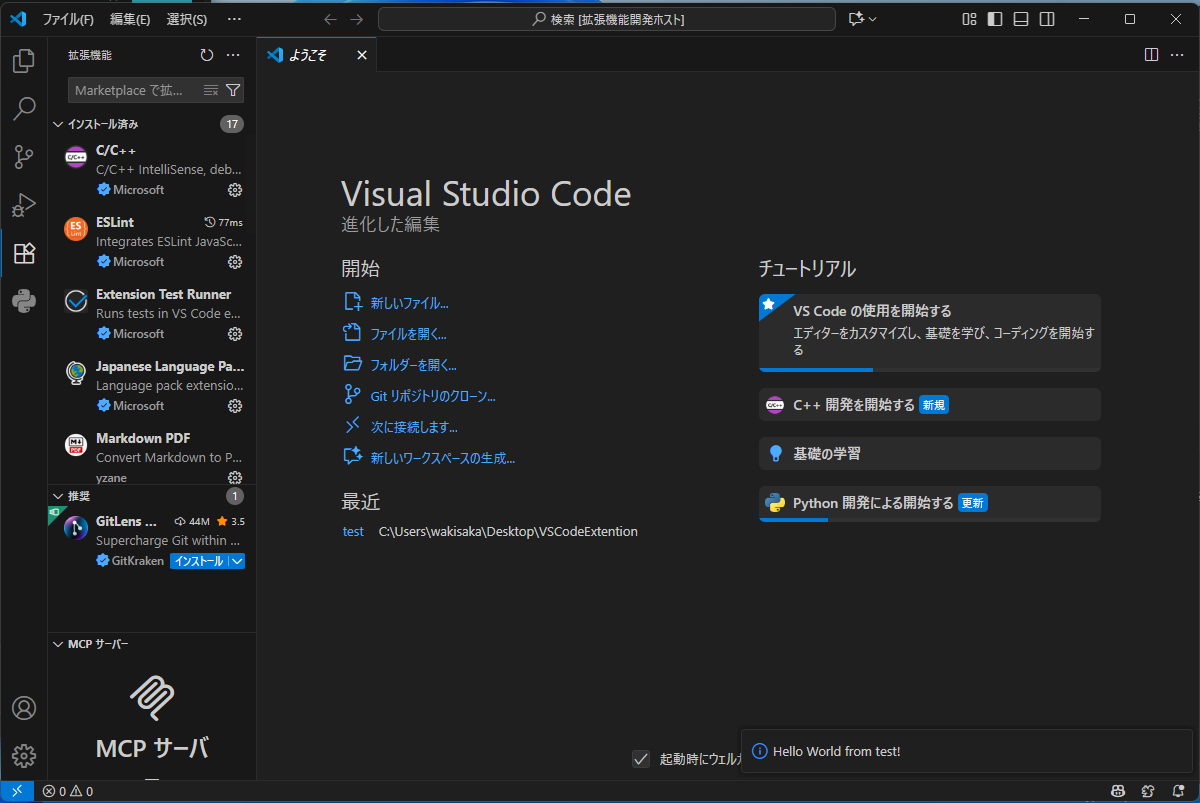The width and height of the screenshot is (1200, 803).
Task: Open the Source Control view
Action: pyautogui.click(x=23, y=156)
